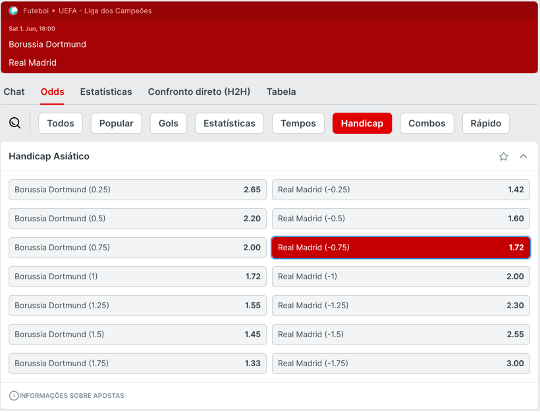Select the Tempos filter chip
Image resolution: width=540 pixels, height=412 pixels.
(298, 123)
